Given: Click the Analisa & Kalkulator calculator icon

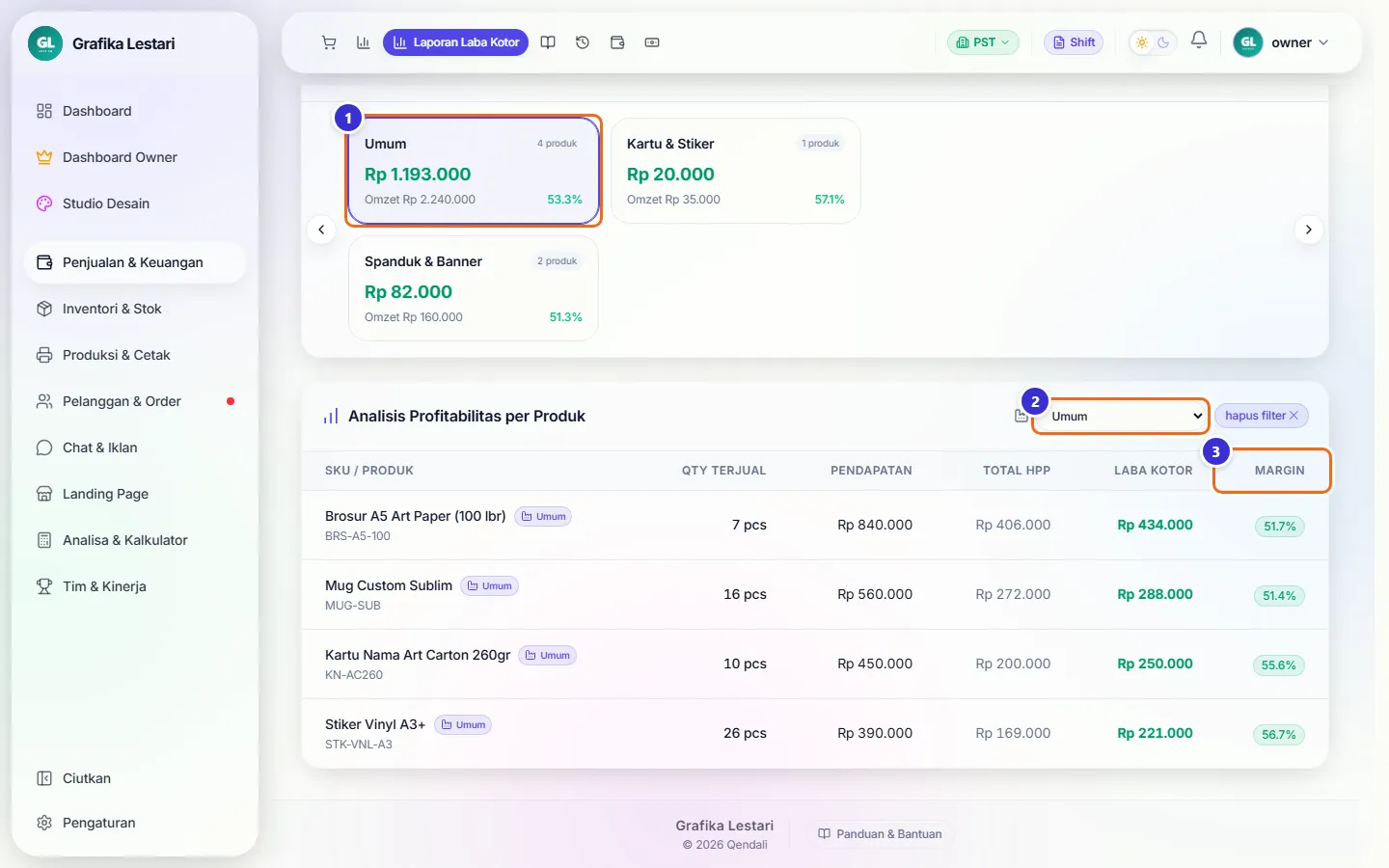Looking at the screenshot, I should click(44, 540).
